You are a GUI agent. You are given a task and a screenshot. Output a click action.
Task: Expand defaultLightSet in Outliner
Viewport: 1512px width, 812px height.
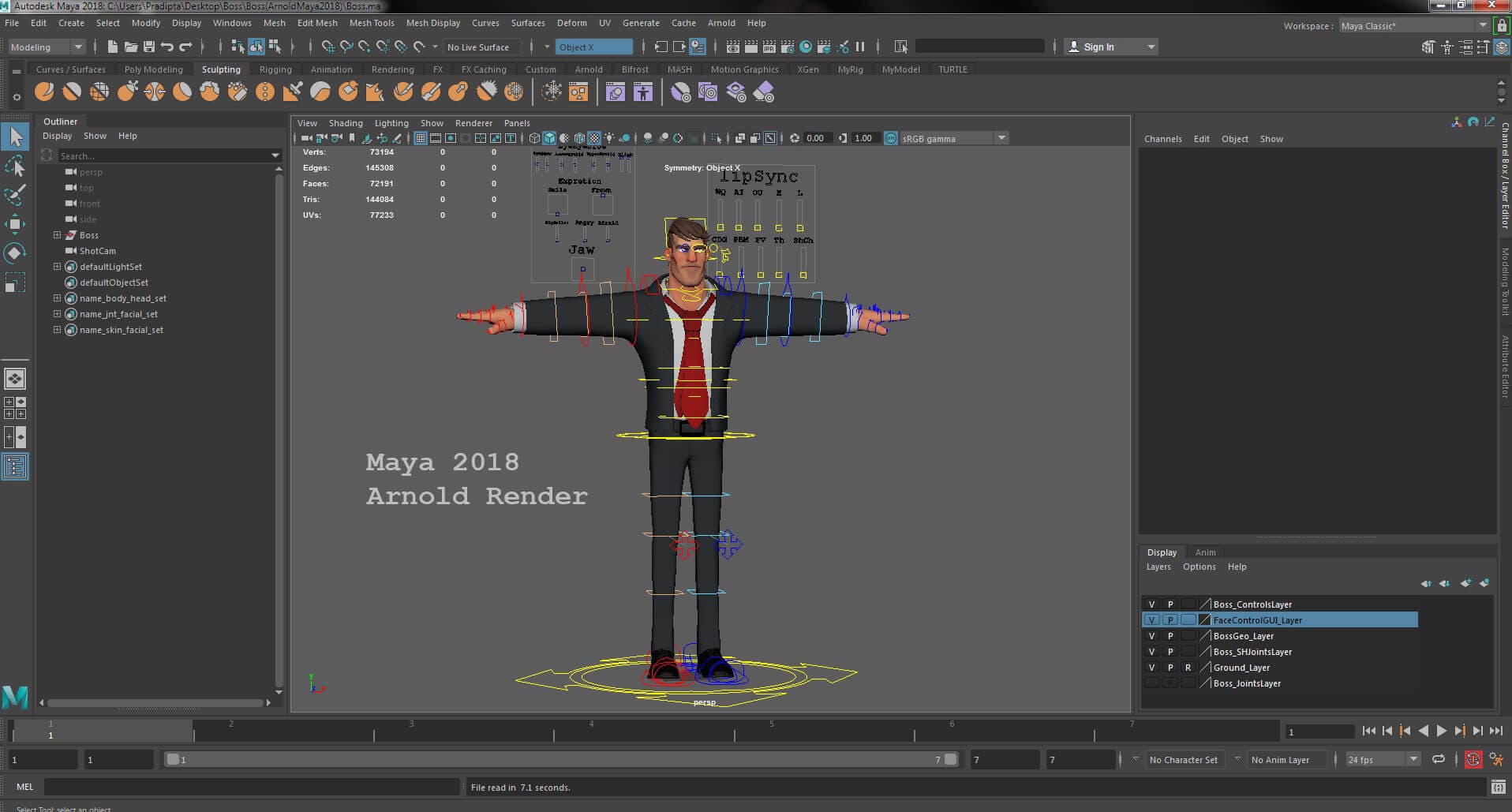[57, 267]
